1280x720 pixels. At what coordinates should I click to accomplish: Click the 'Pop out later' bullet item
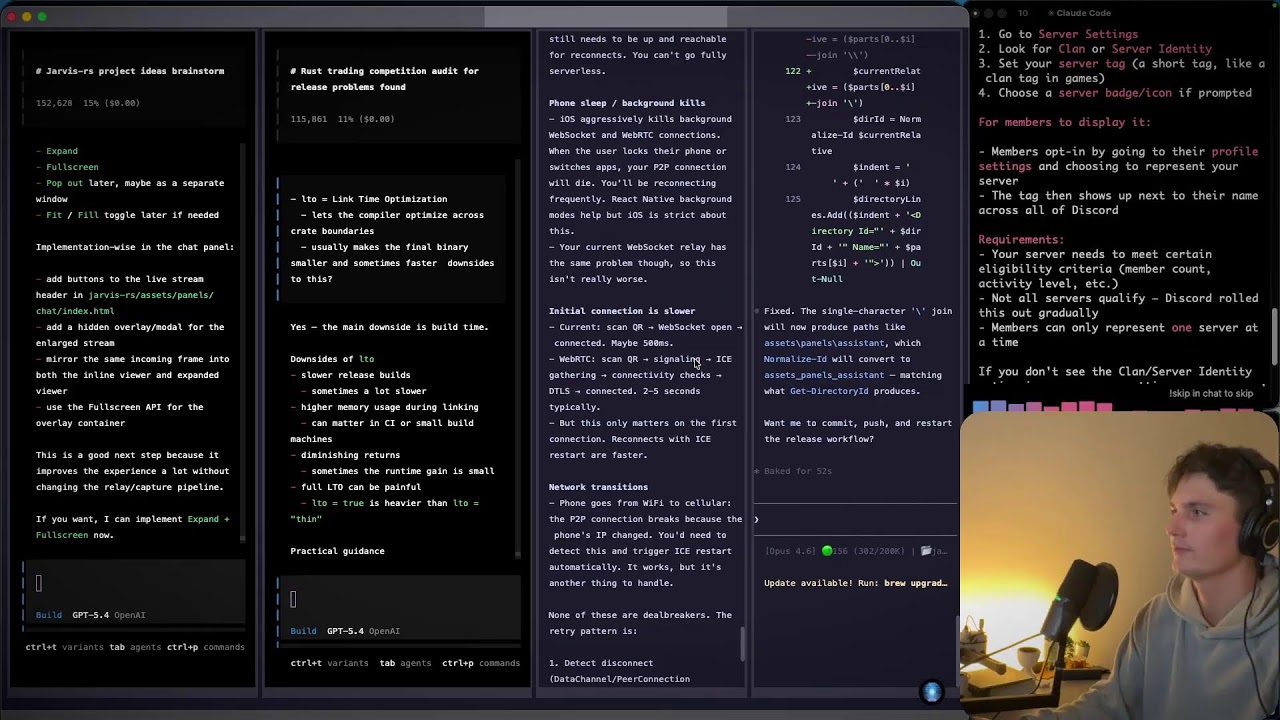[130, 191]
